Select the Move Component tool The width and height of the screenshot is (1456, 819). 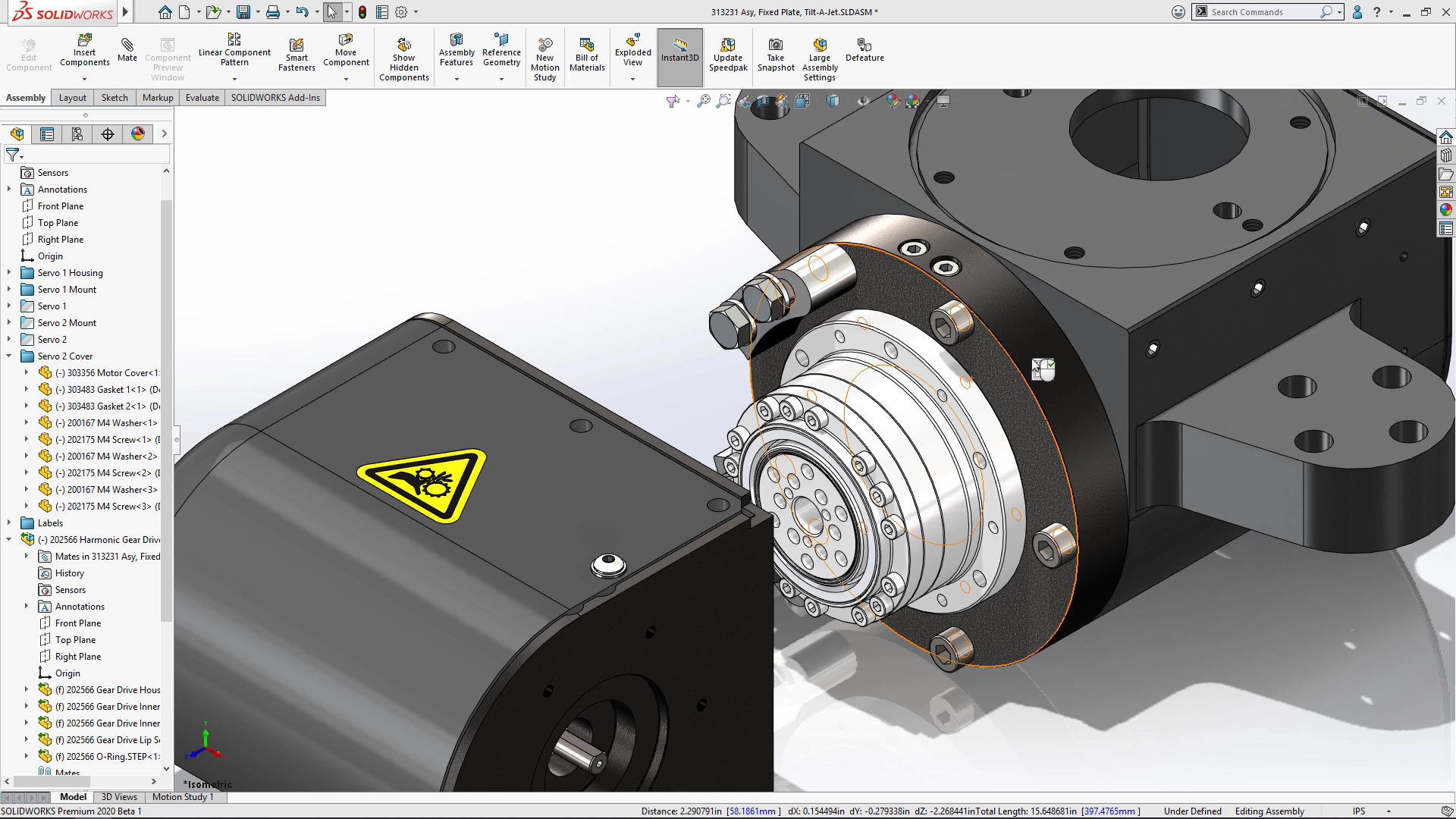click(344, 57)
